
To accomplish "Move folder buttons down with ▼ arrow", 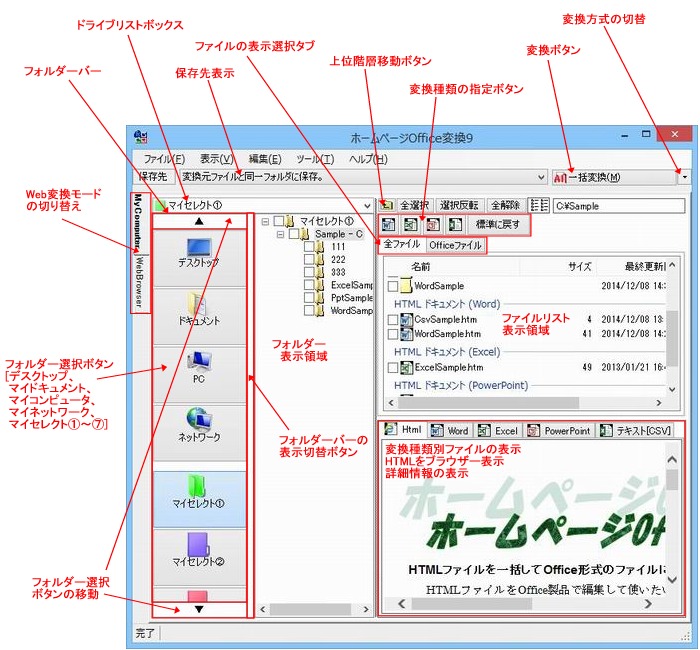I will tap(199, 609).
